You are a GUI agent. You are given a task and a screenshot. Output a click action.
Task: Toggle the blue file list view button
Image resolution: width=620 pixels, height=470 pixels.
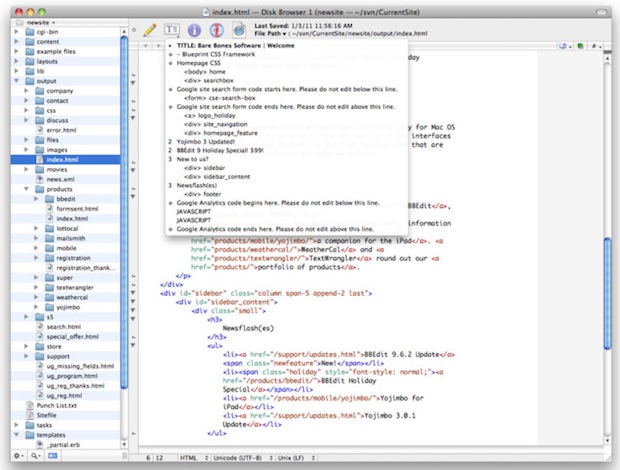53,456
